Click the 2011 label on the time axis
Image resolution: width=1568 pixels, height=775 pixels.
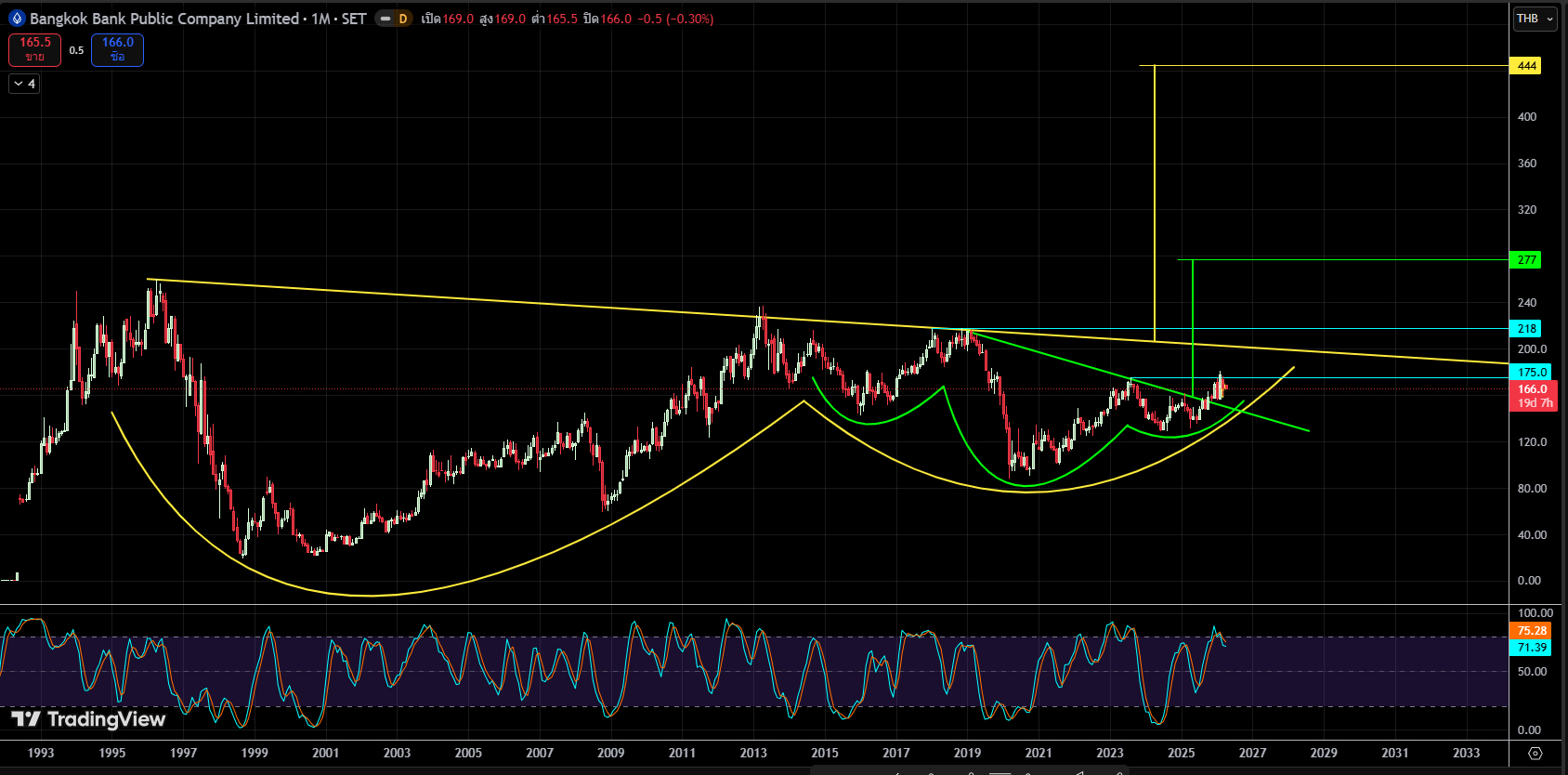[682, 753]
